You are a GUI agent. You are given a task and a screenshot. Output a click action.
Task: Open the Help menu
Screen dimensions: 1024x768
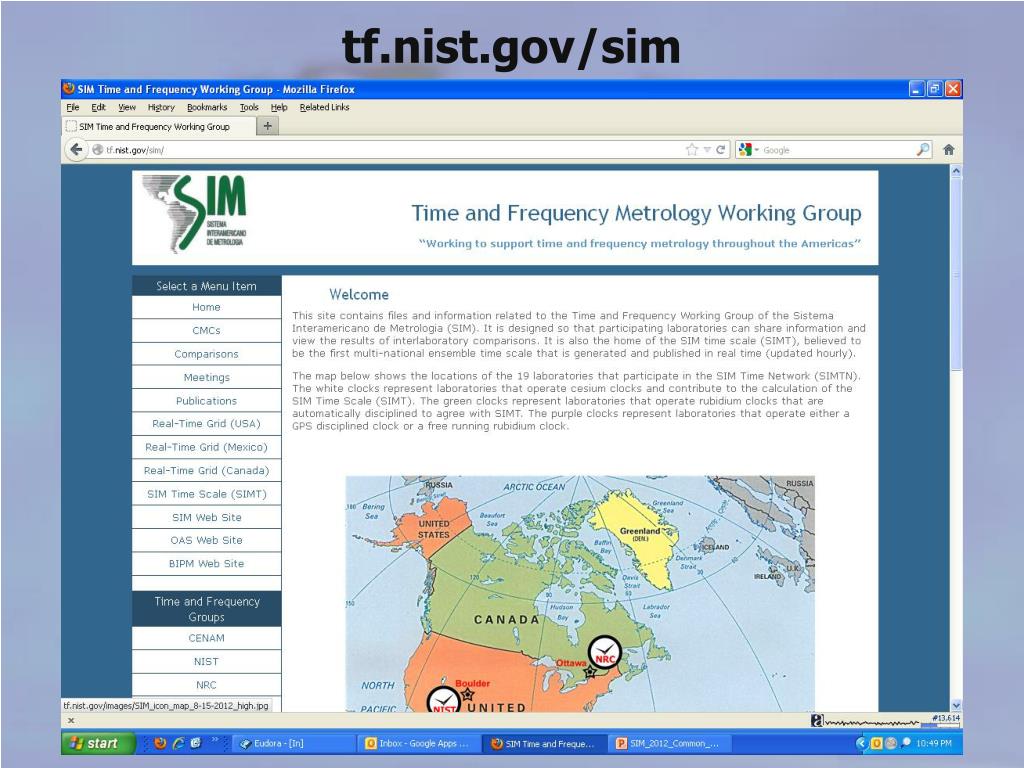(x=279, y=107)
